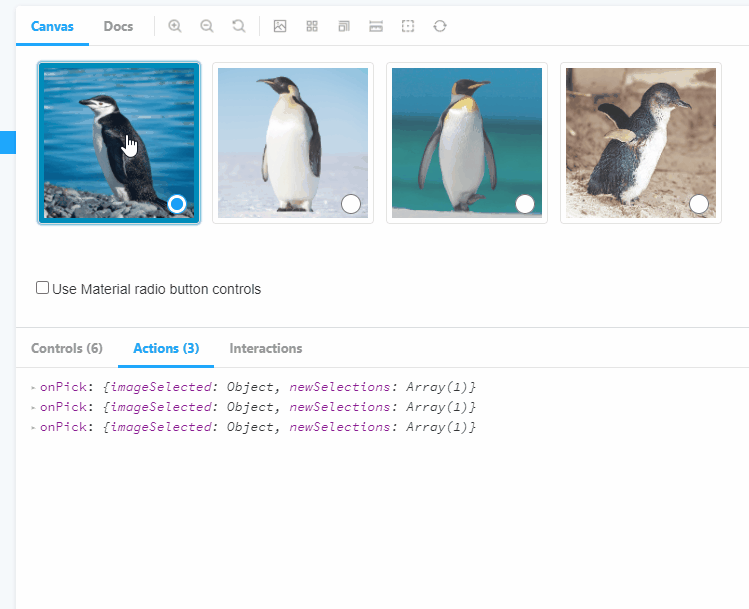Toggle the grid overlay icon
The image size is (749, 609).
pyautogui.click(x=312, y=26)
